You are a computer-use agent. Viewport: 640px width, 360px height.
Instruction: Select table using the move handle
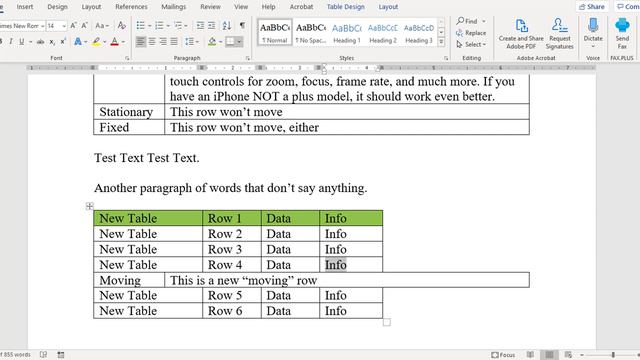pyautogui.click(x=90, y=206)
